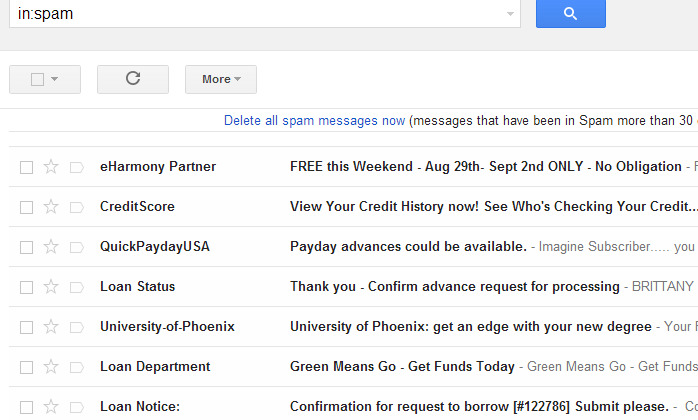Open the search options dropdown arrow
The image size is (698, 420).
pyautogui.click(x=510, y=14)
